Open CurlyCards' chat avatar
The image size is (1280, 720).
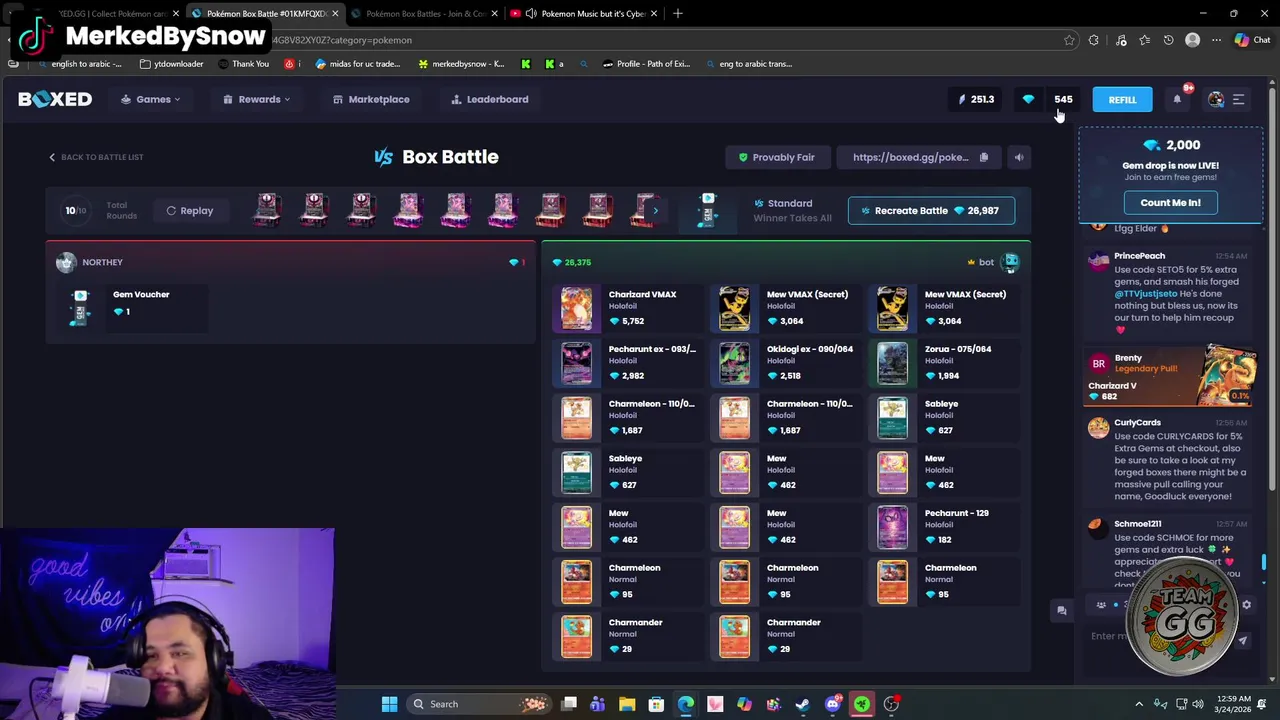click(1098, 428)
